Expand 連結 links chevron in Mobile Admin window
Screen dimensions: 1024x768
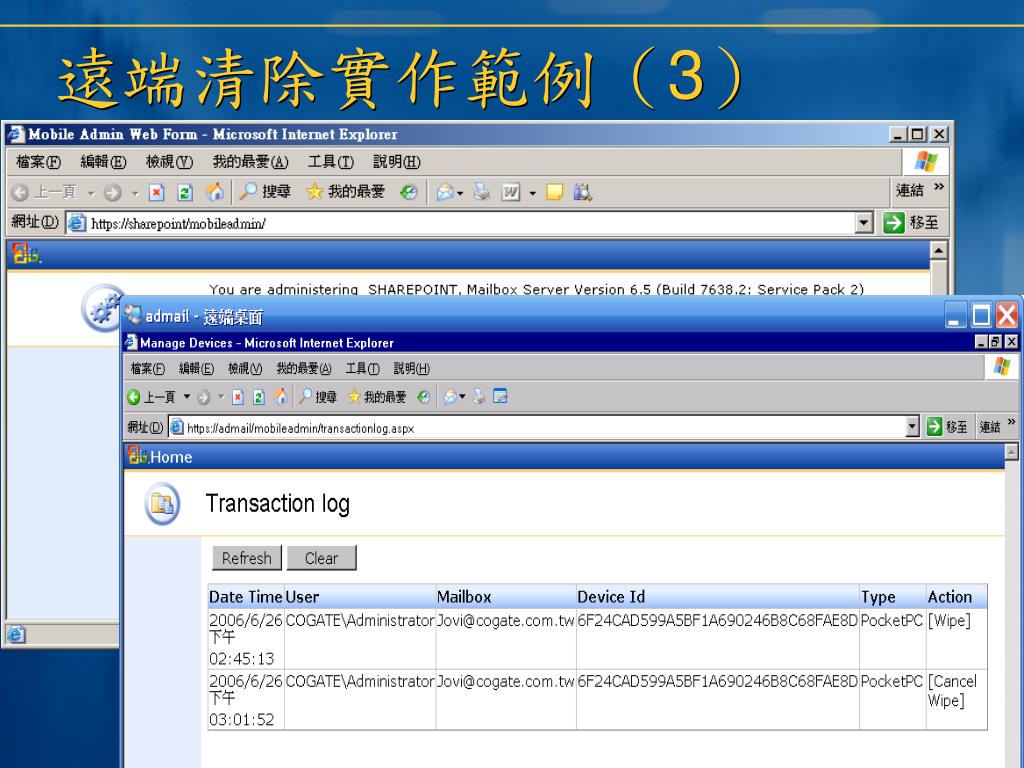click(x=939, y=187)
